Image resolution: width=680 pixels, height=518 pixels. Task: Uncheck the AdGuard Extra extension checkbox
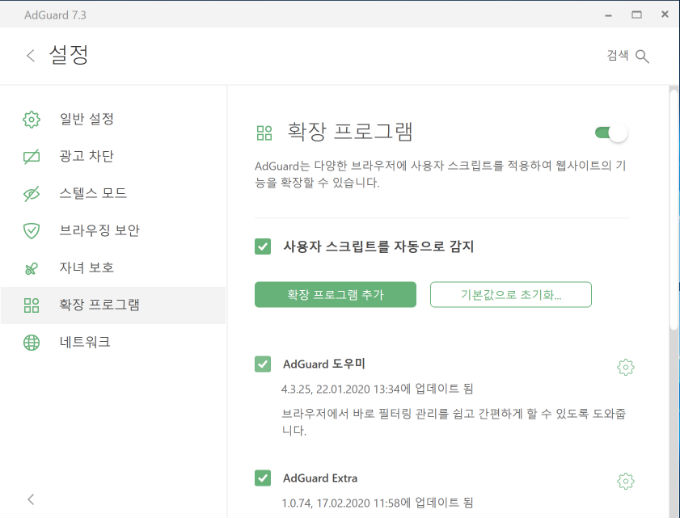point(263,478)
